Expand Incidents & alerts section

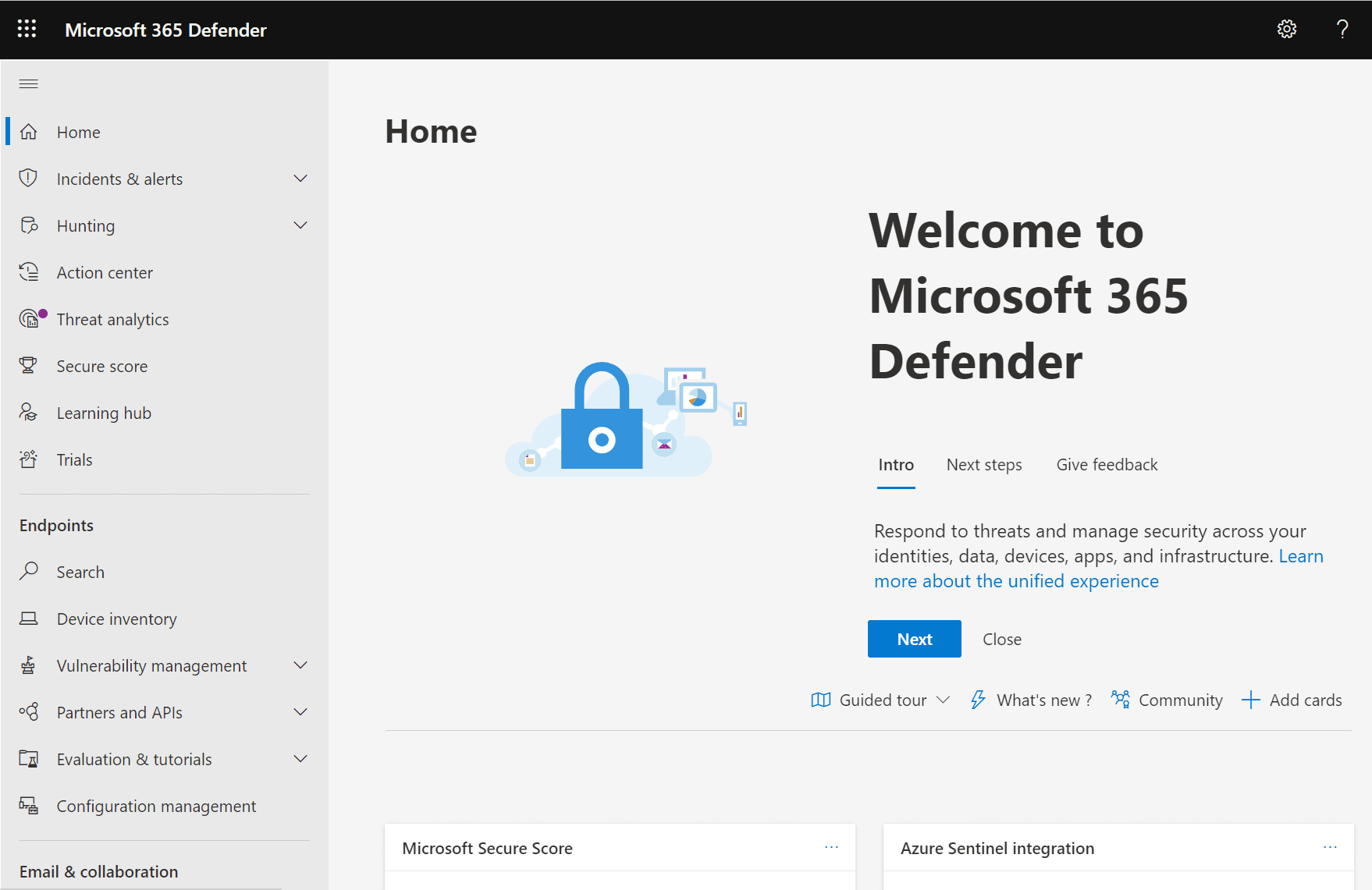coord(300,179)
